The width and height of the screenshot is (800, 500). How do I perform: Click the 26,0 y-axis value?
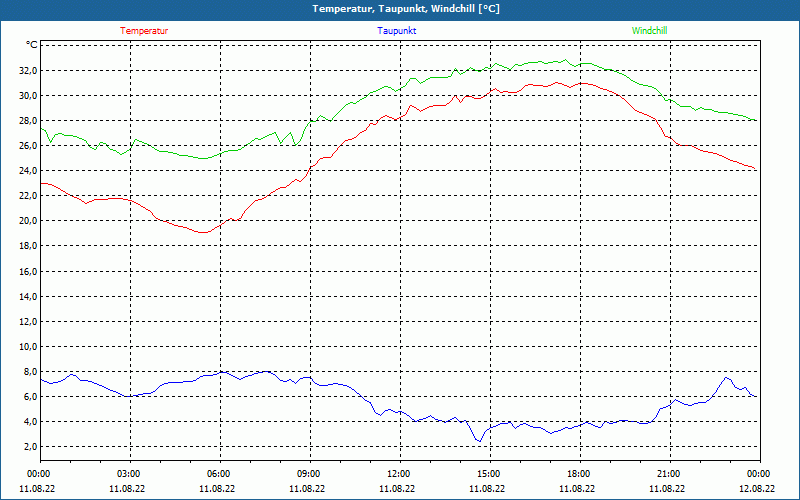[x=28, y=145]
